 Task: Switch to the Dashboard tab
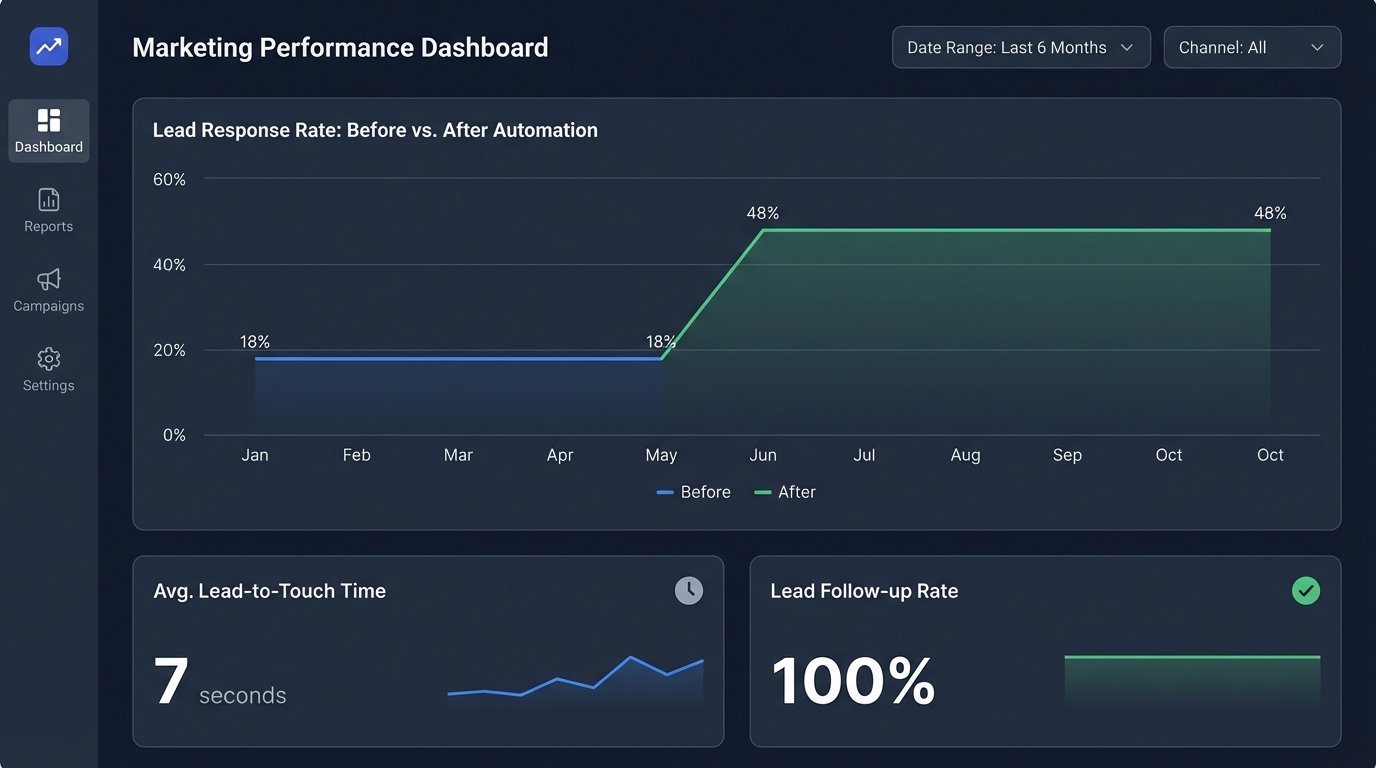point(48,131)
